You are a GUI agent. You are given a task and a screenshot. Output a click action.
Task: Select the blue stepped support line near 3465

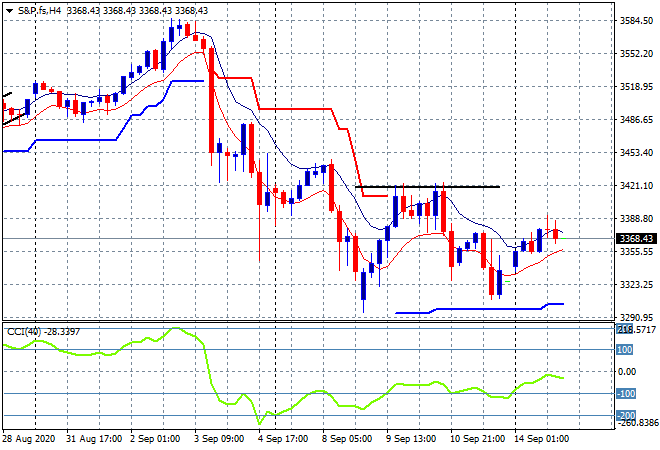[x=76, y=140]
